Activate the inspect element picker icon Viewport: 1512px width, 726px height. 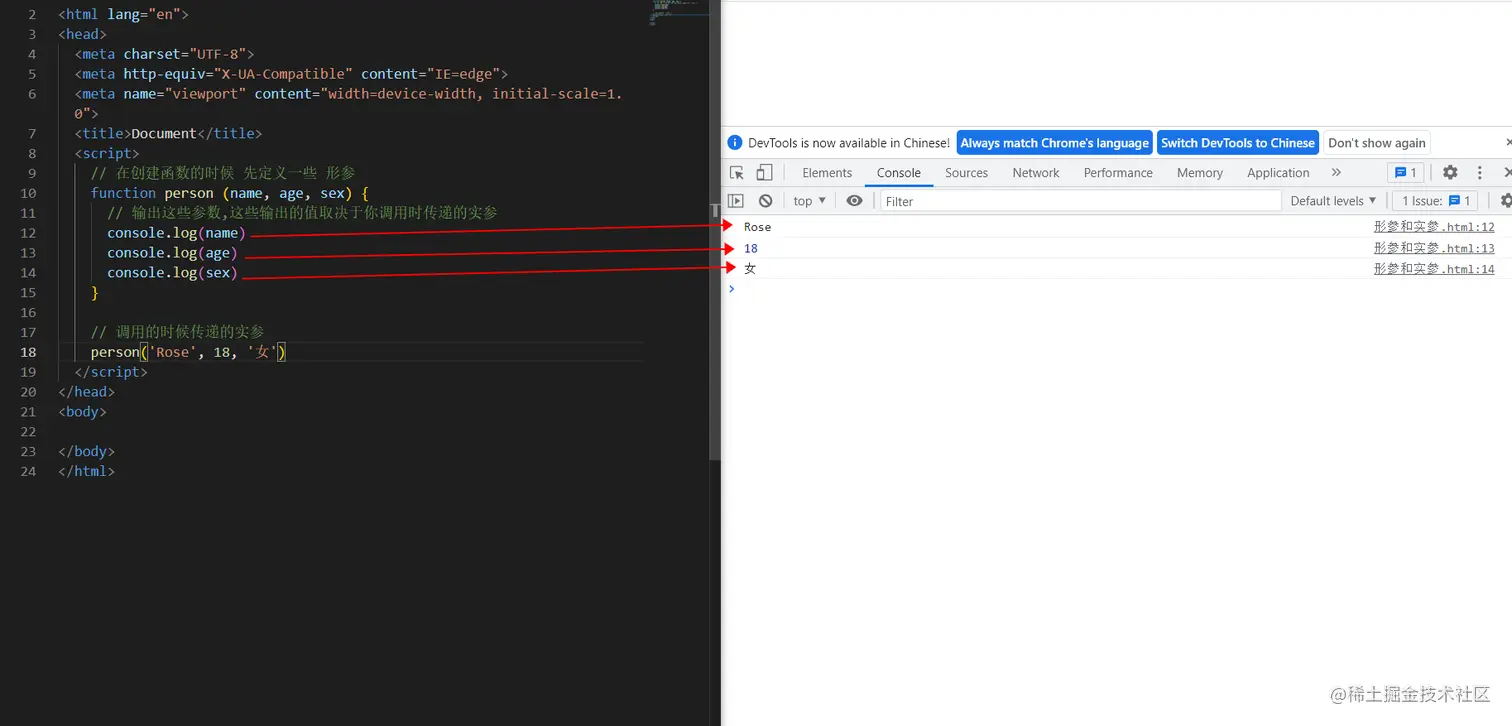737,173
